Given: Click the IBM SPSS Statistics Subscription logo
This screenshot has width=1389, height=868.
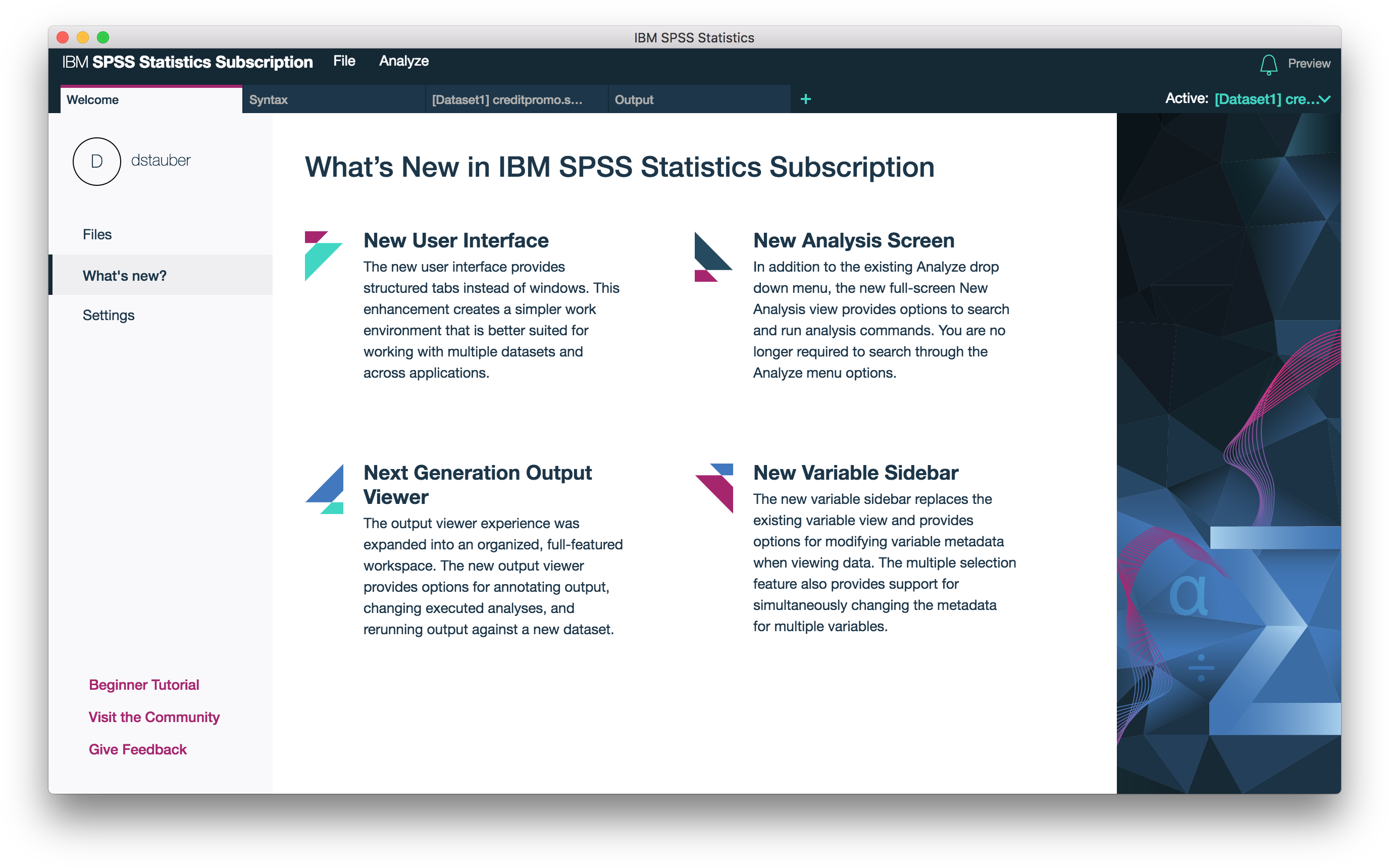Looking at the screenshot, I should point(188,62).
